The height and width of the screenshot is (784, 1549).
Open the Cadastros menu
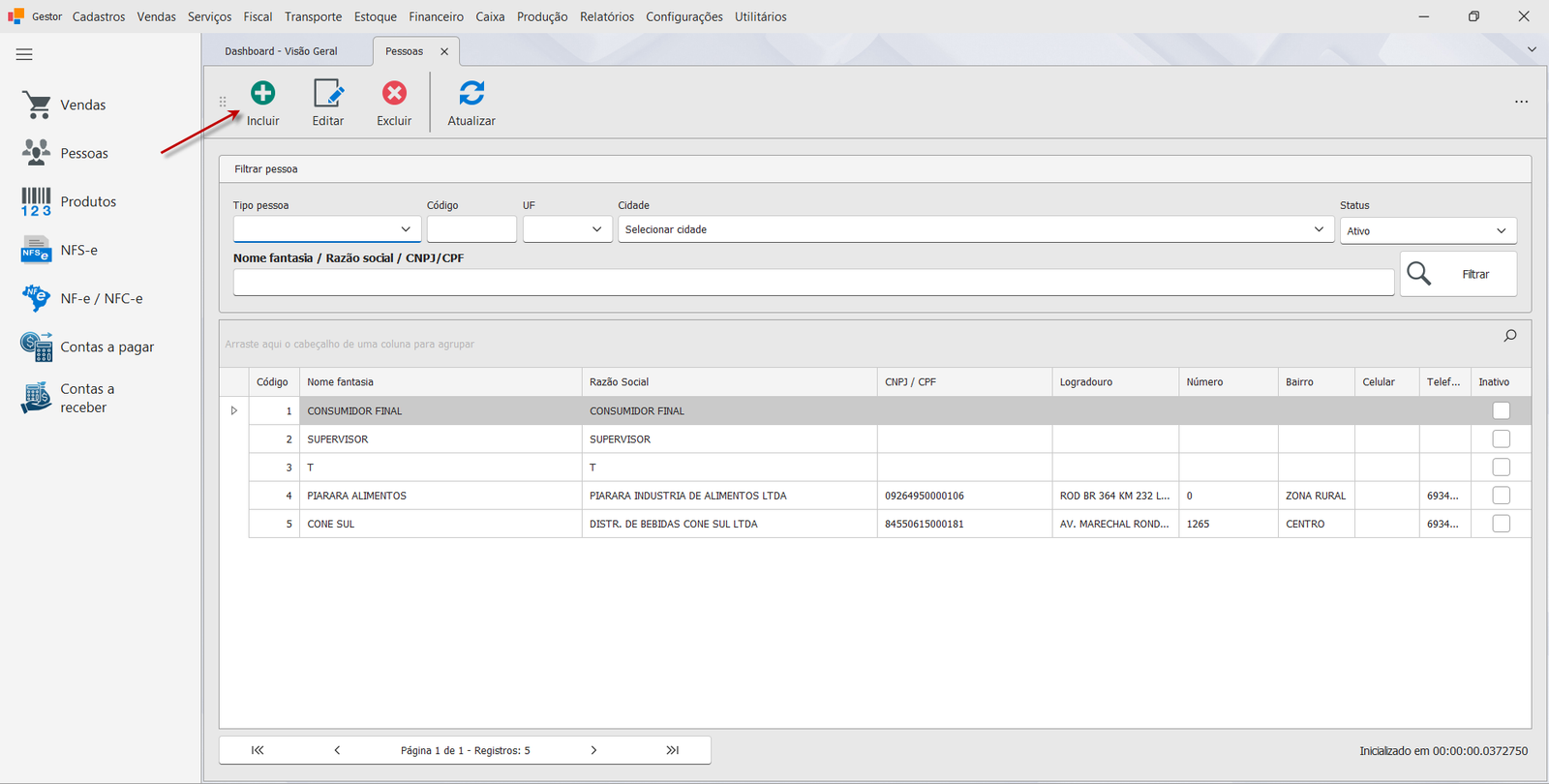coord(99,16)
